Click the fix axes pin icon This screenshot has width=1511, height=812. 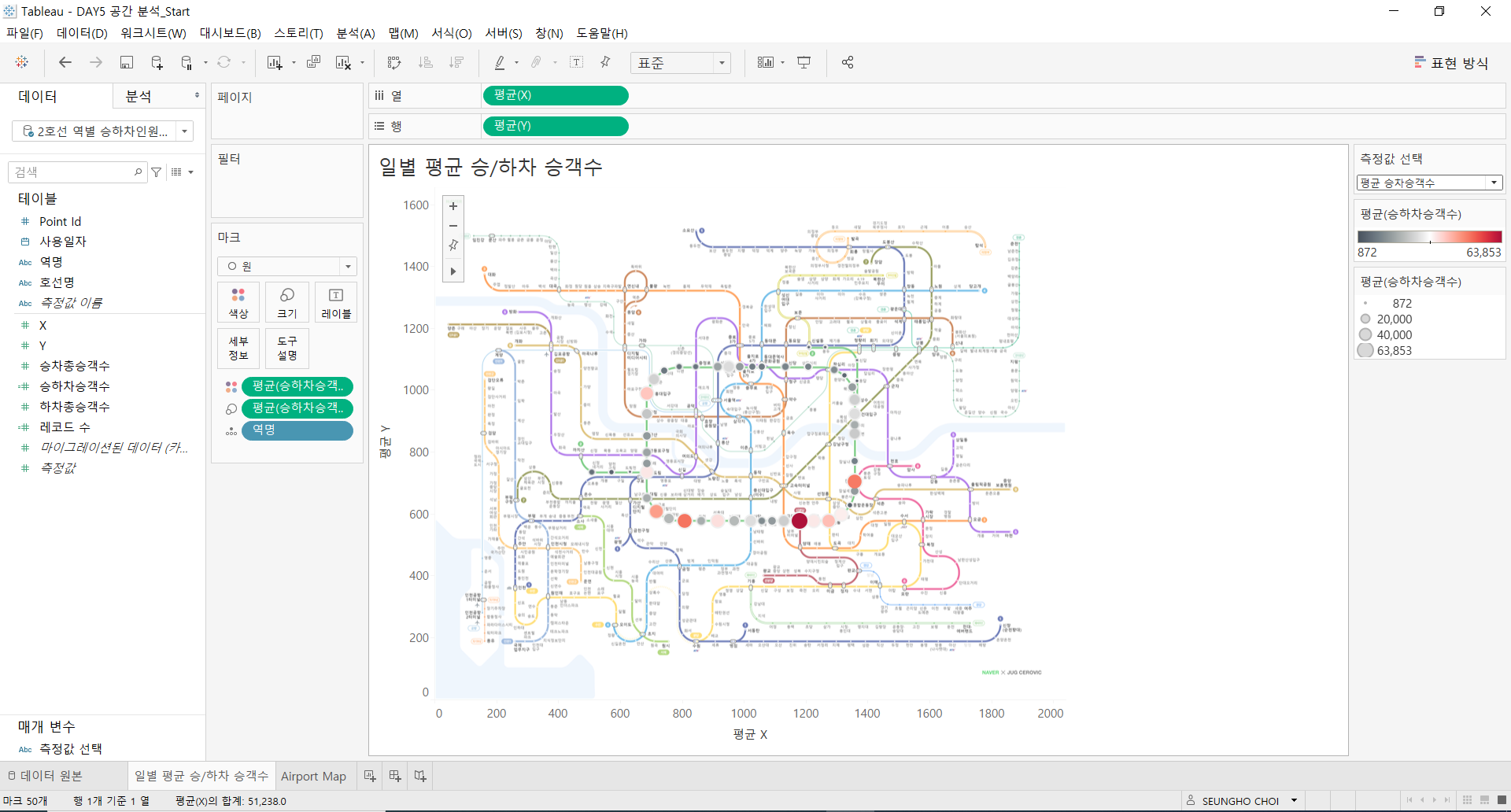pyautogui.click(x=606, y=62)
